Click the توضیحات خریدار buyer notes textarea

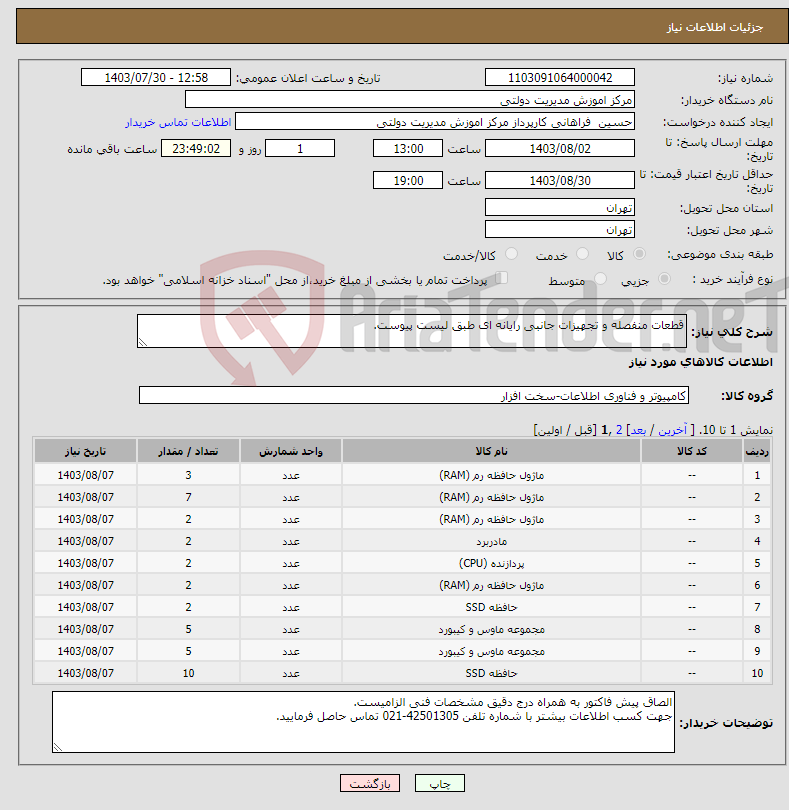click(x=363, y=722)
